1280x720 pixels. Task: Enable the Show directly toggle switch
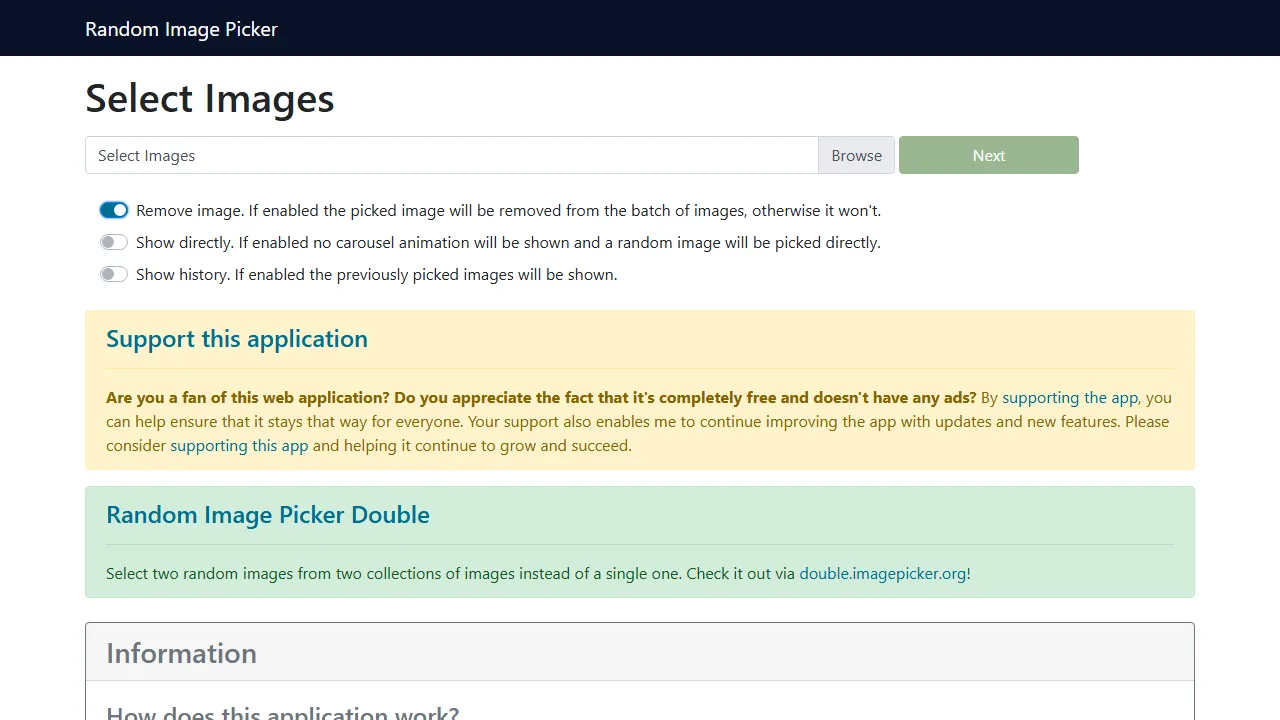(x=114, y=242)
